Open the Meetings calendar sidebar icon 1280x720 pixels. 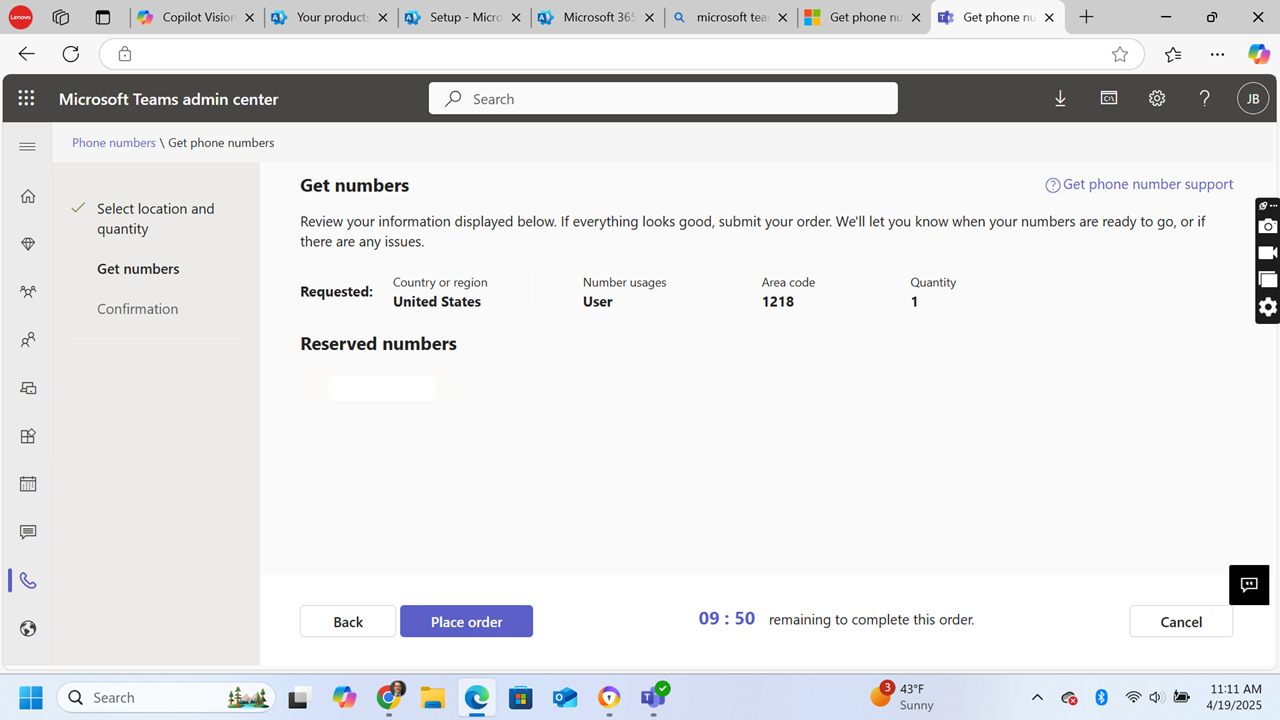tap(28, 484)
